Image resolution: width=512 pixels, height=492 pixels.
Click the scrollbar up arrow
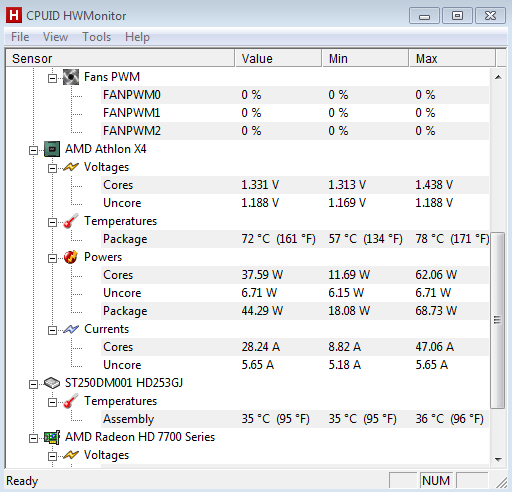(x=498, y=77)
